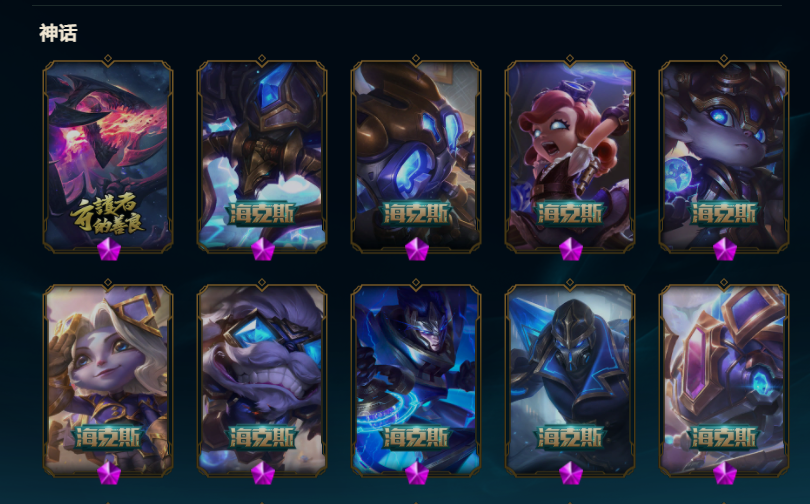Click purple gem under white-haired yordle card

(x=109, y=473)
